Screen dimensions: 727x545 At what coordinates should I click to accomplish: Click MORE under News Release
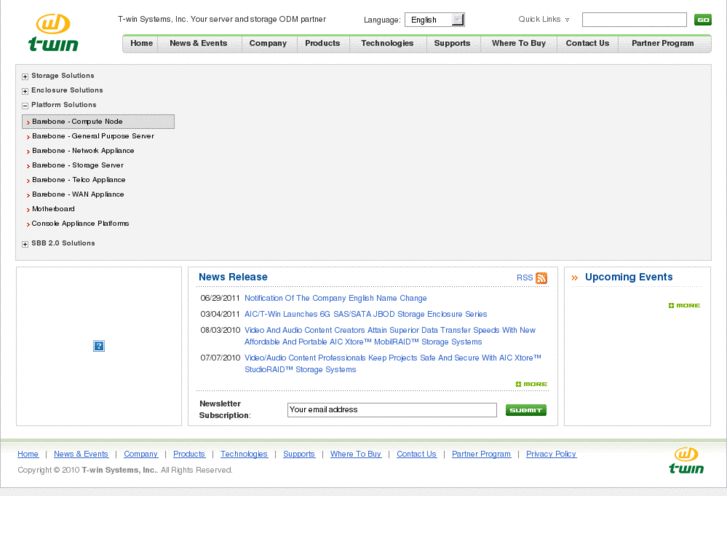click(531, 384)
